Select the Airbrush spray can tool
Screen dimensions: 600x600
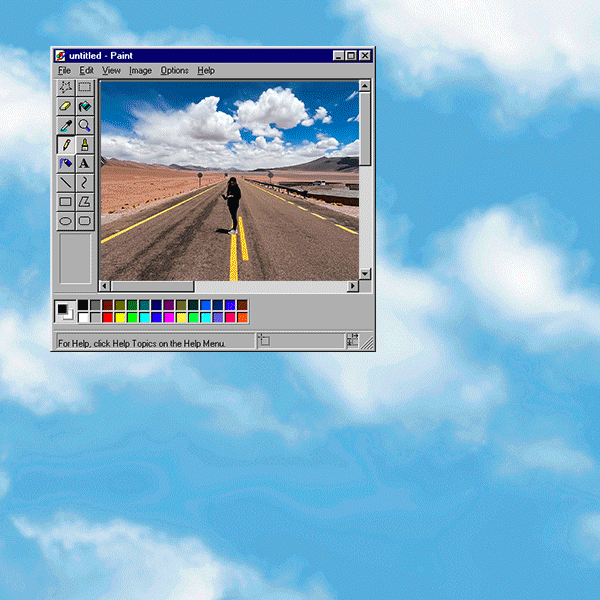click(65, 164)
